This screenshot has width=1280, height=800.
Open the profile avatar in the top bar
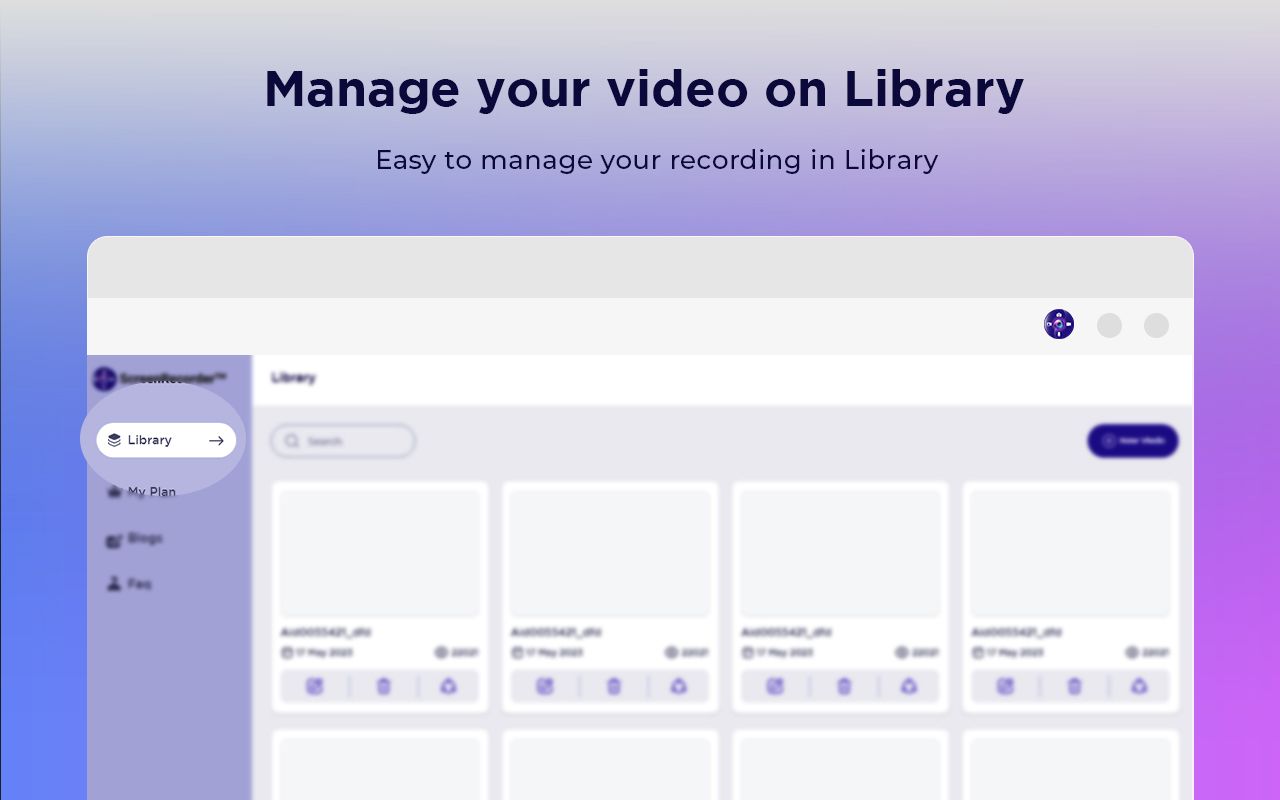[1058, 324]
